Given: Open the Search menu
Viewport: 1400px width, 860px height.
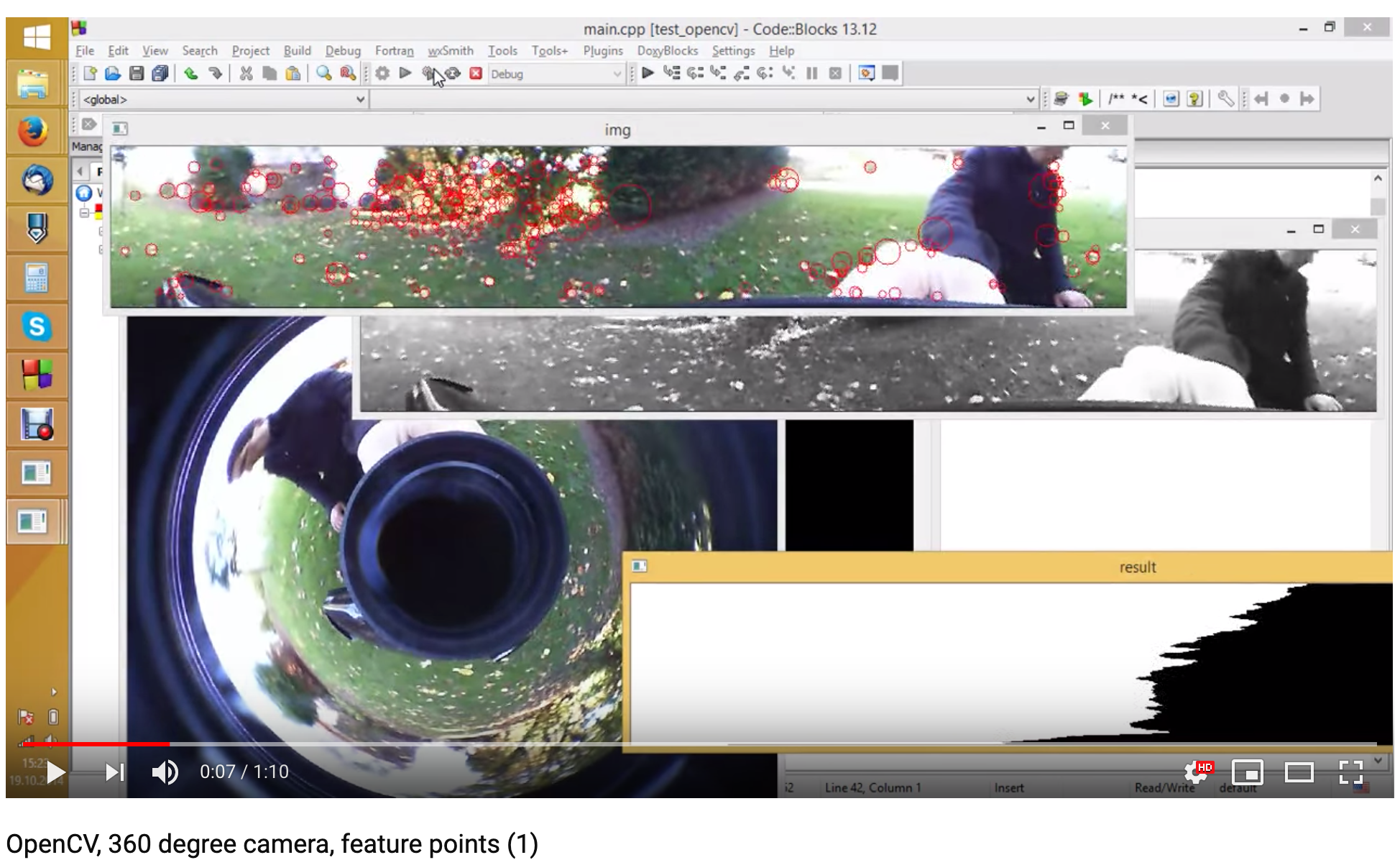Looking at the screenshot, I should point(200,50).
